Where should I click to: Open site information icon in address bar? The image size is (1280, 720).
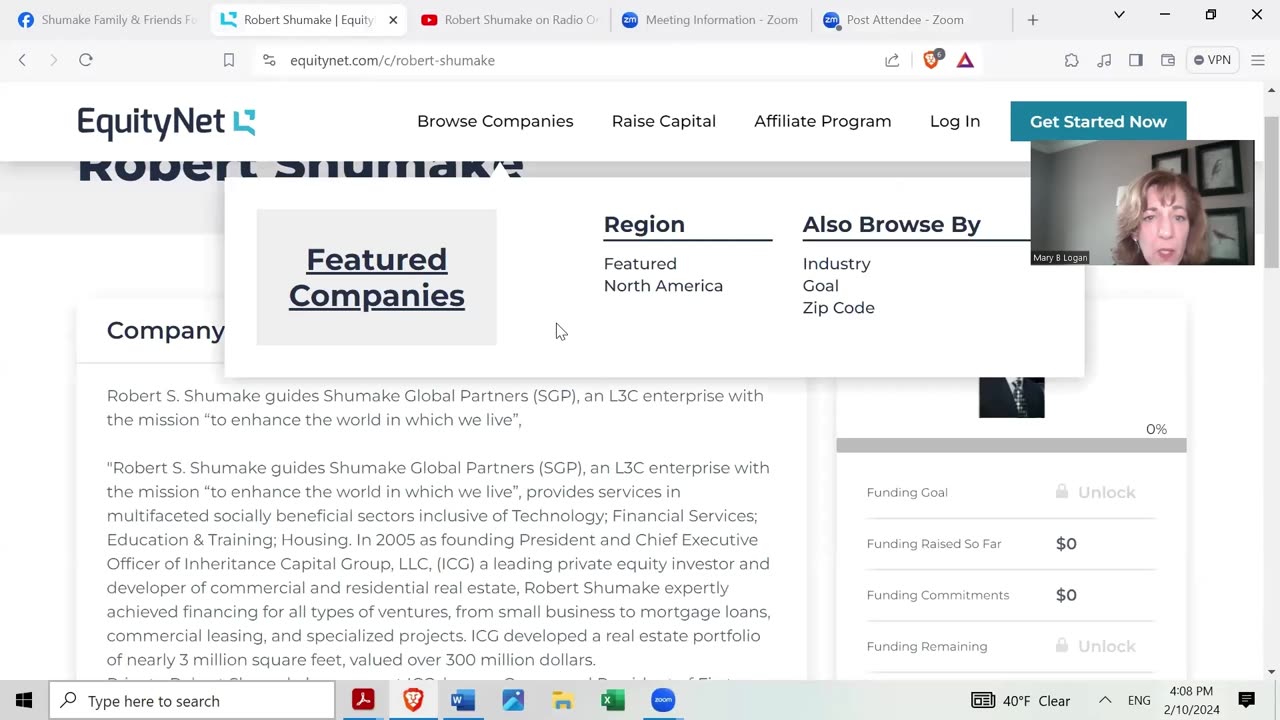(x=269, y=60)
